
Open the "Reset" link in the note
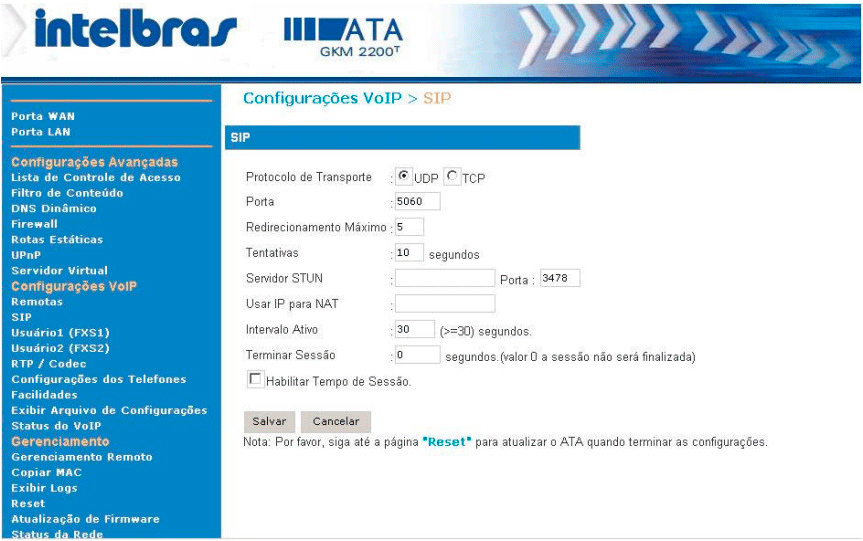(447, 442)
